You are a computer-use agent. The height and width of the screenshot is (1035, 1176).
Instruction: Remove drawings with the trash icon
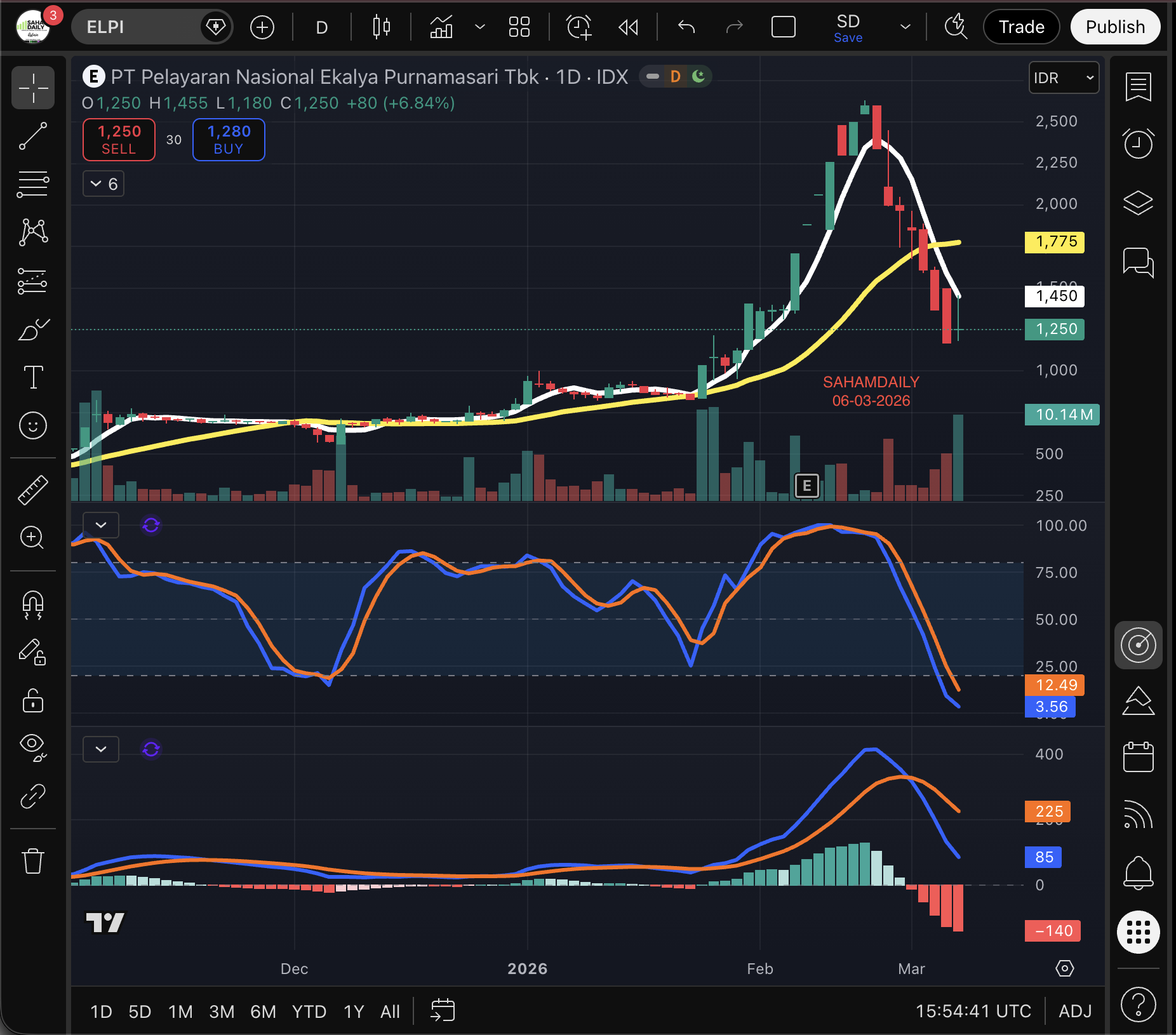(x=33, y=861)
